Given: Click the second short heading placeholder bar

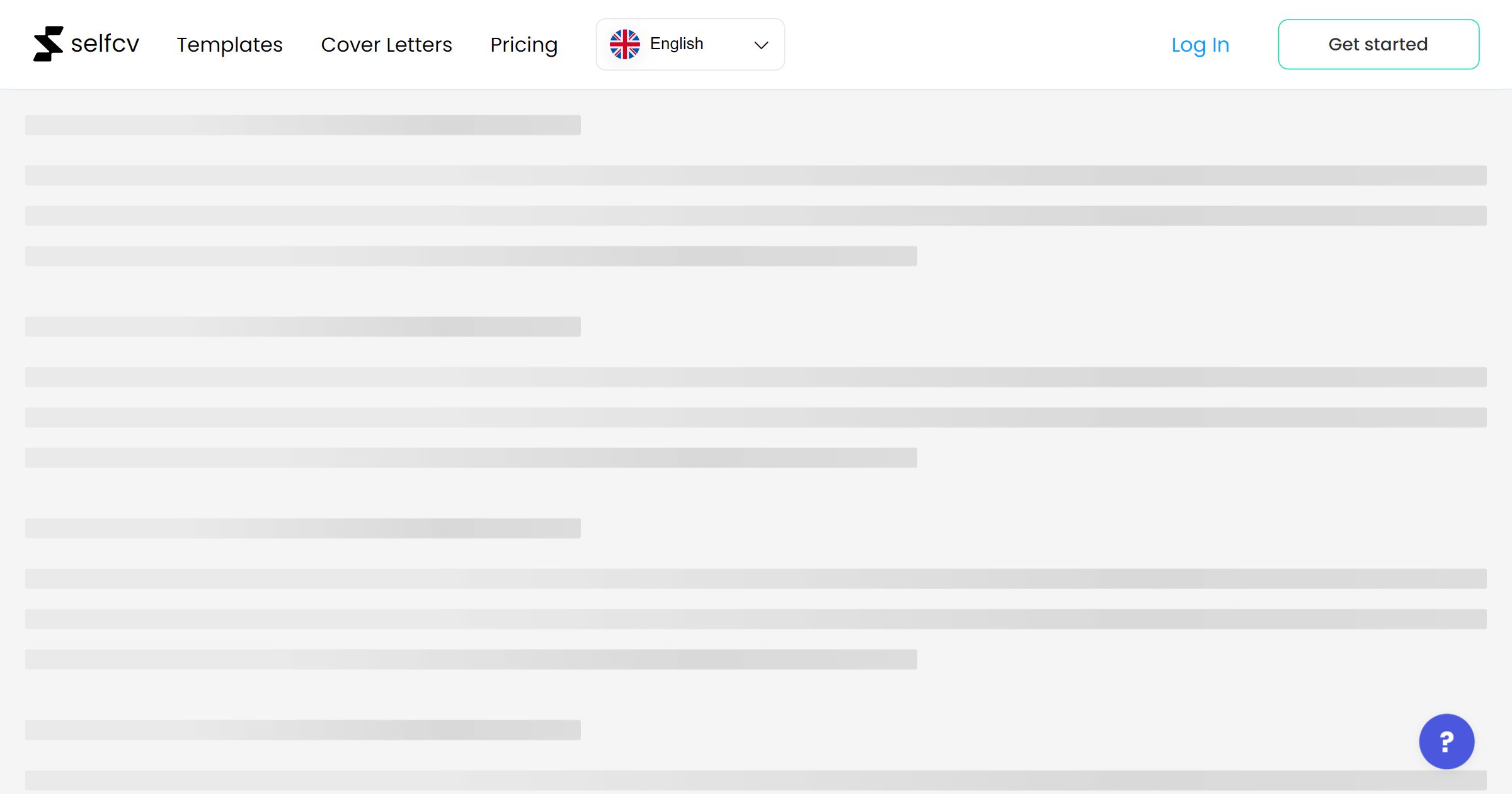Looking at the screenshot, I should tap(302, 326).
